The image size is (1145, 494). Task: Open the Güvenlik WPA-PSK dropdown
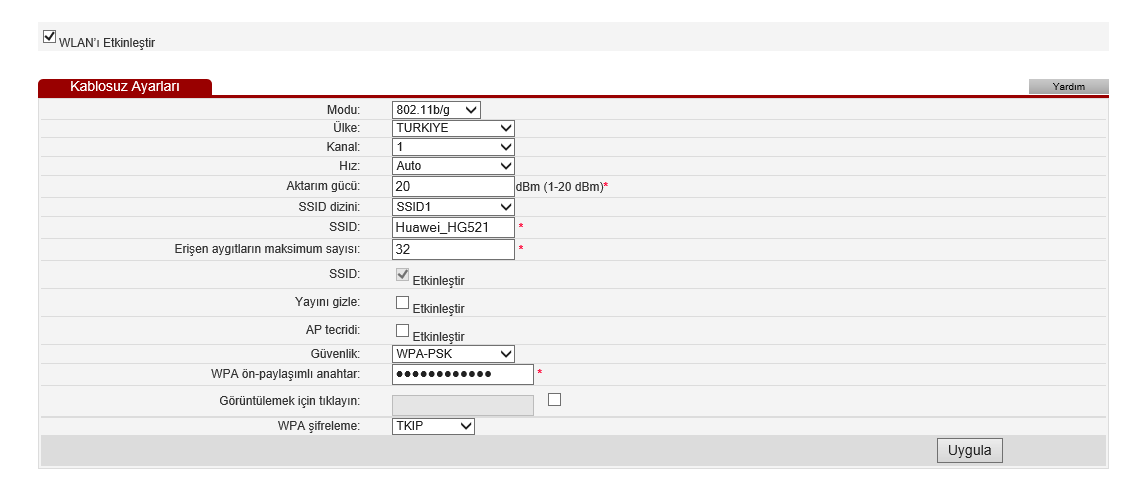coord(453,354)
